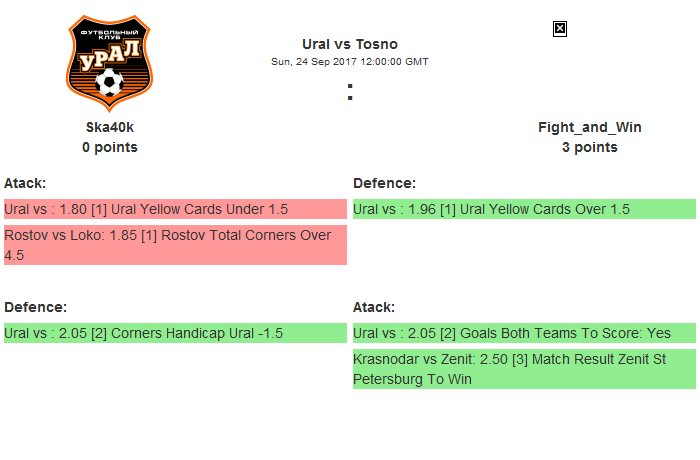Click the Ural vs Tosno match title
This screenshot has height=460, width=700.
[350, 44]
